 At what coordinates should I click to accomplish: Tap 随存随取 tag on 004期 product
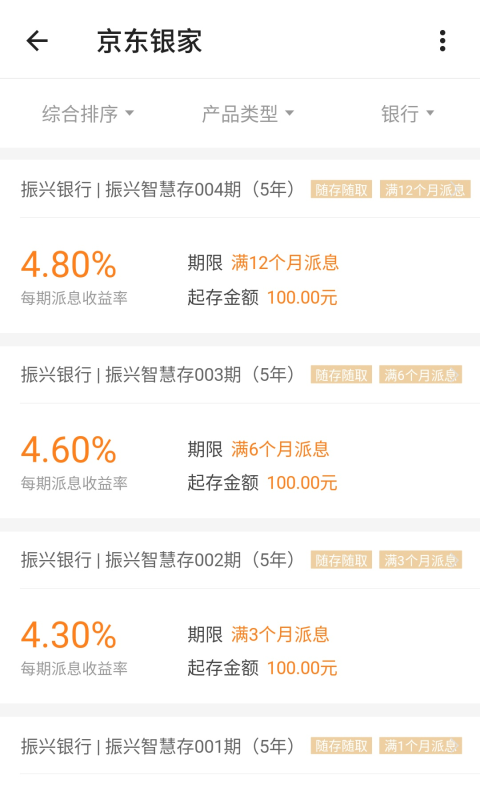[x=341, y=189]
